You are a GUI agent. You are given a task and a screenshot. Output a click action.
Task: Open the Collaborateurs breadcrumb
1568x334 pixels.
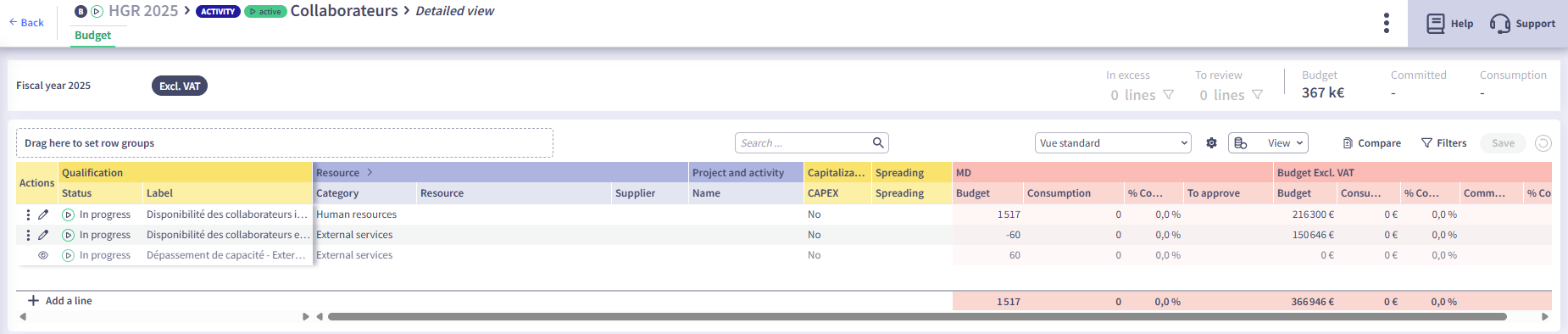pyautogui.click(x=344, y=11)
